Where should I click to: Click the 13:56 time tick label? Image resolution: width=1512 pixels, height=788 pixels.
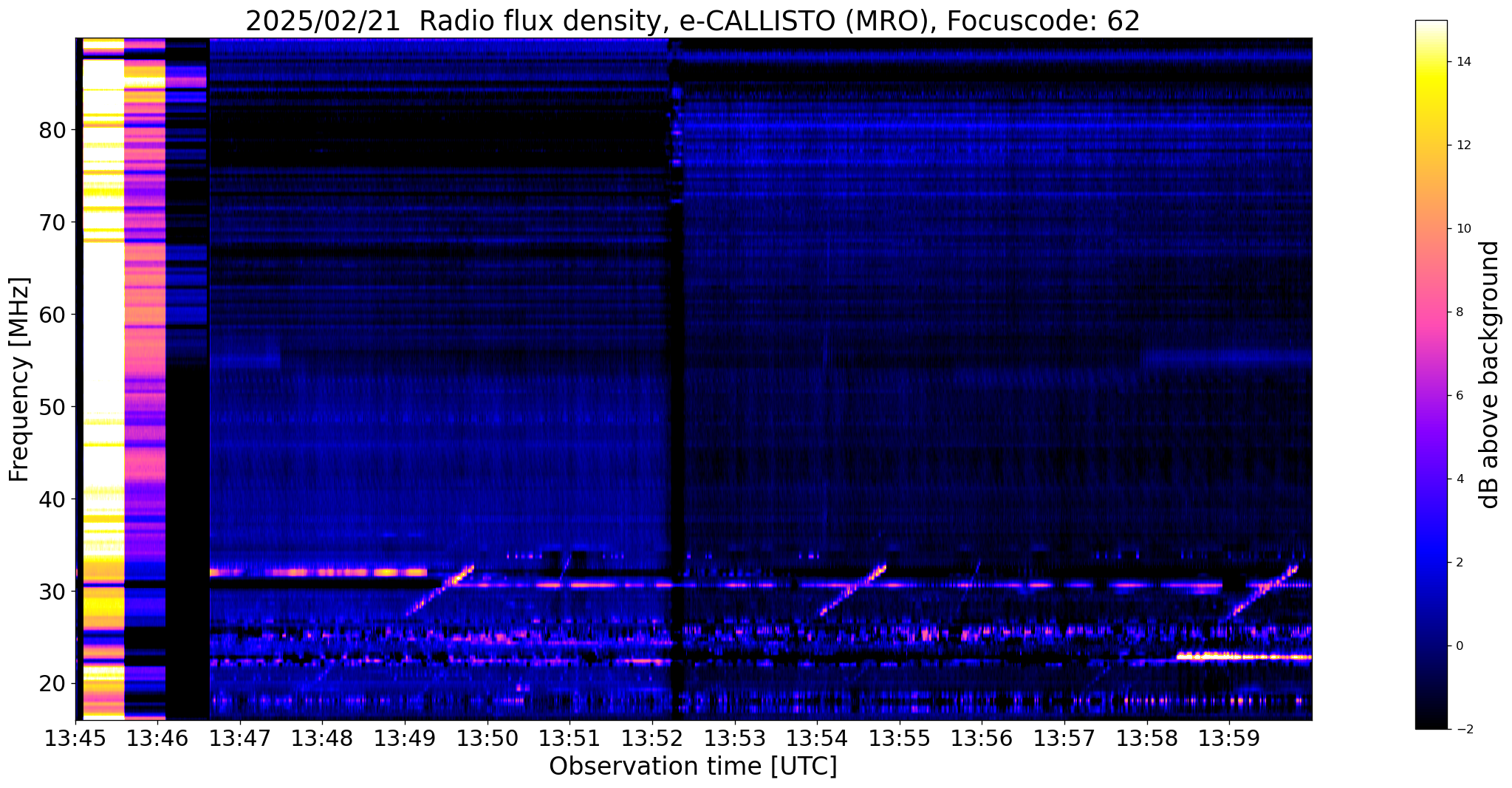click(x=982, y=738)
